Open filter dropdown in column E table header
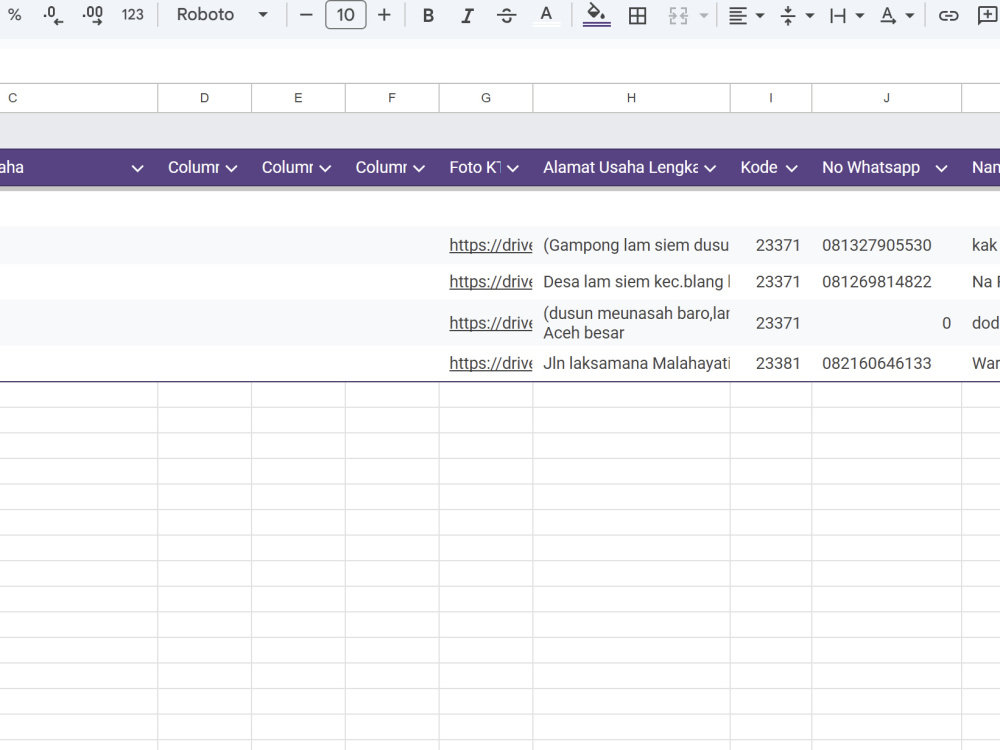 pyautogui.click(x=325, y=168)
